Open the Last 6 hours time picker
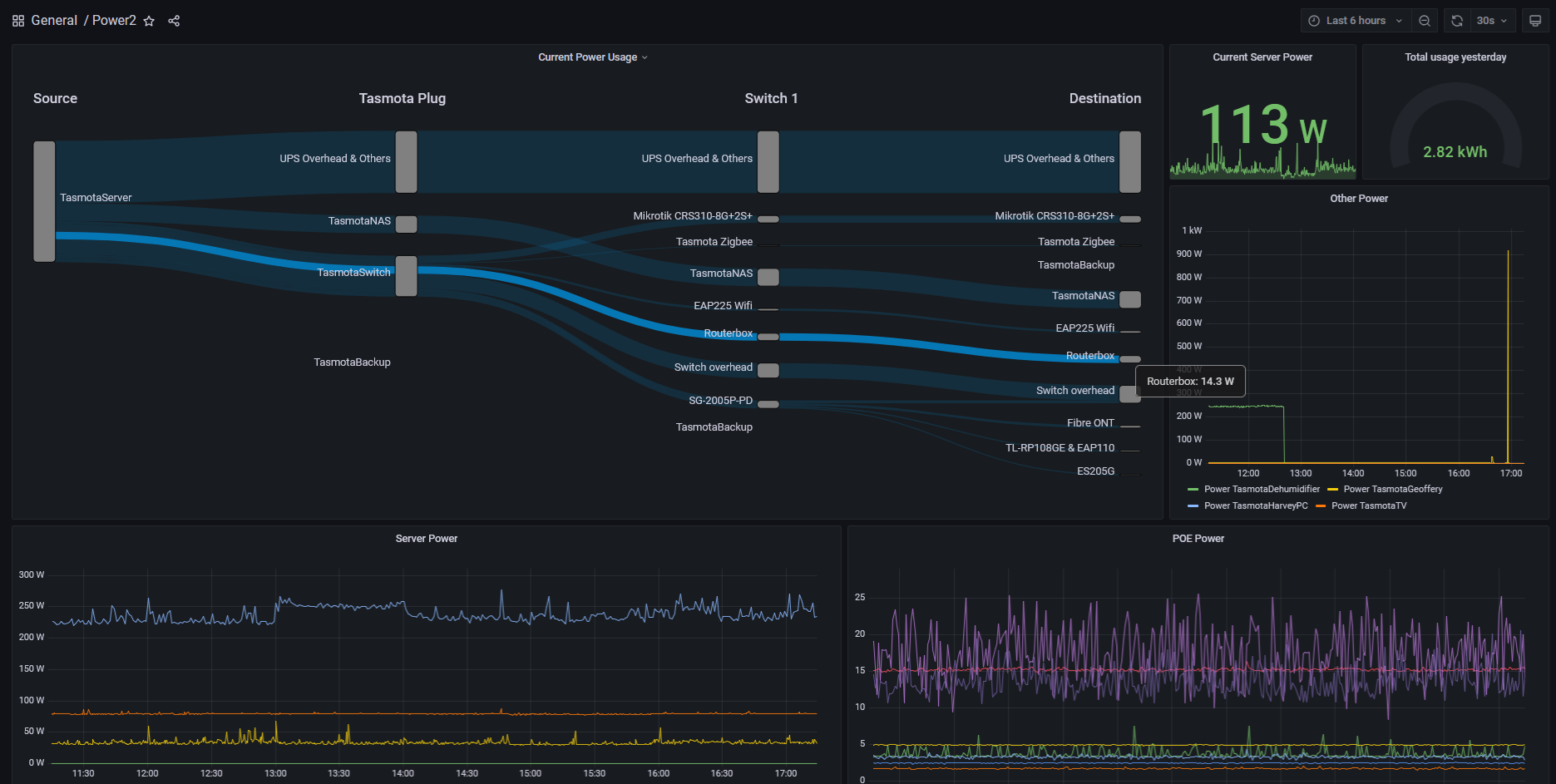 pos(1356,21)
